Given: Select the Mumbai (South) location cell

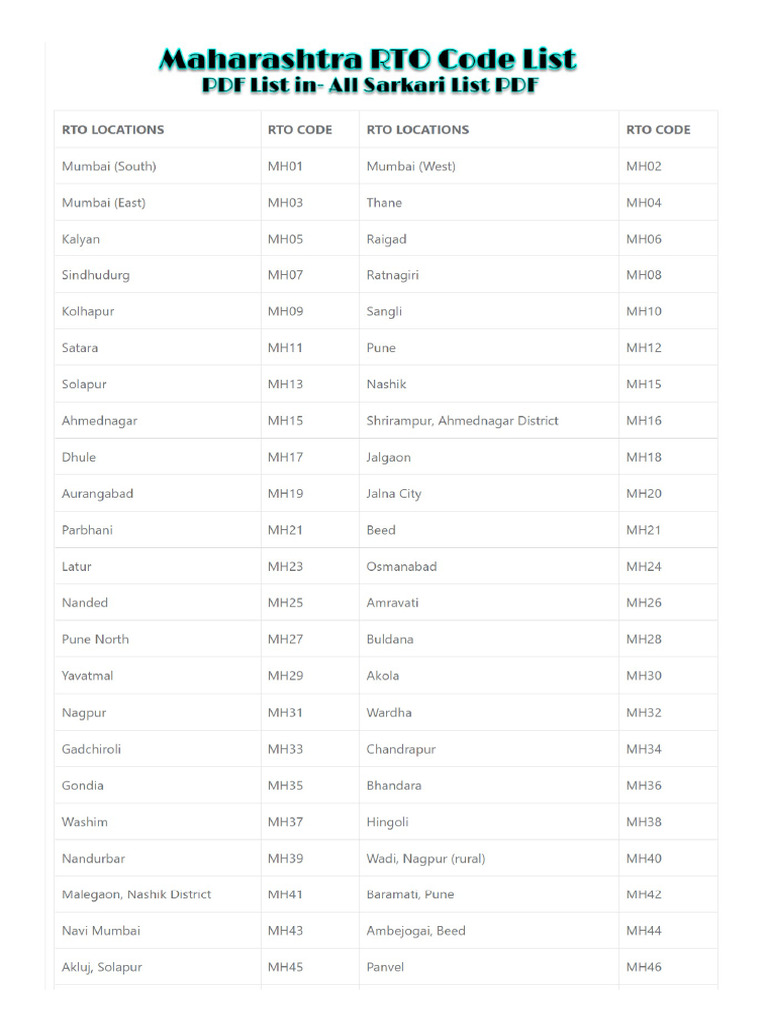Looking at the screenshot, I should coord(109,166).
